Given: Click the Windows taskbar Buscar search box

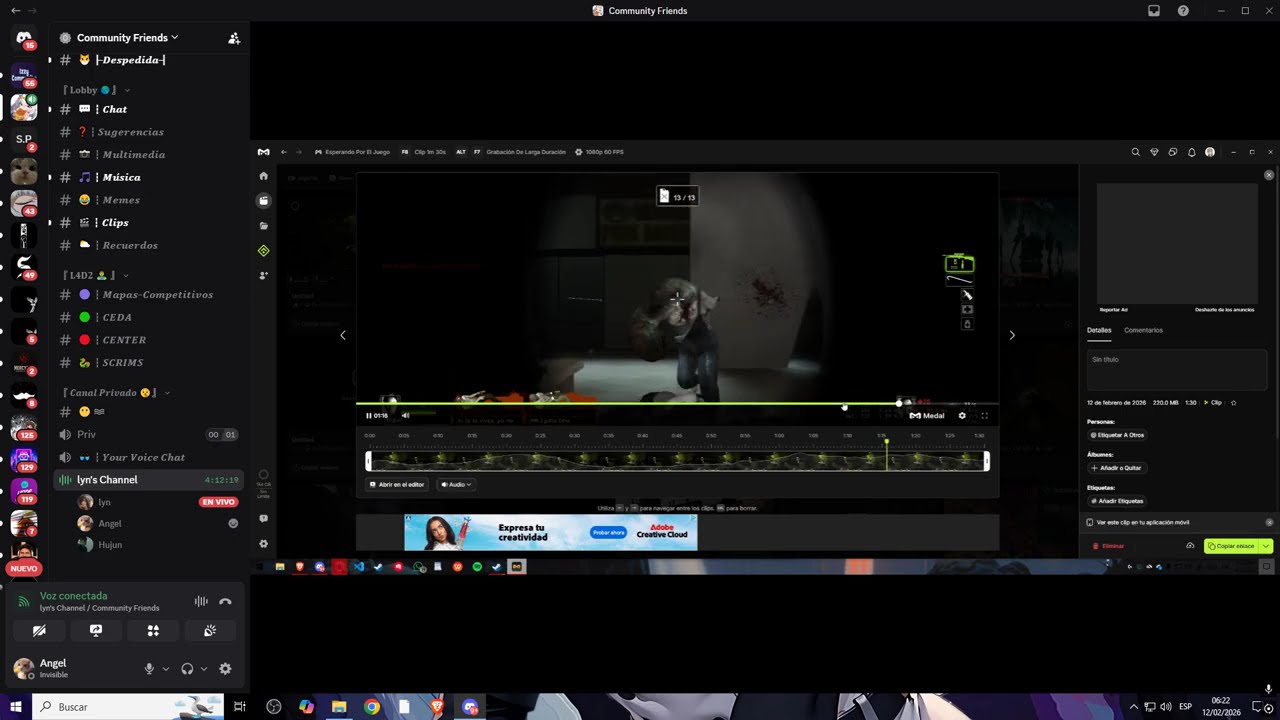Looking at the screenshot, I should [128, 707].
